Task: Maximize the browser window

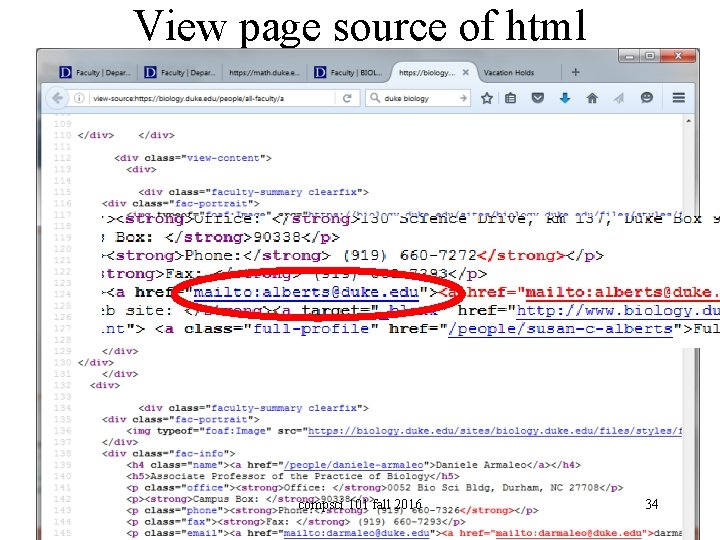Action: [650, 56]
